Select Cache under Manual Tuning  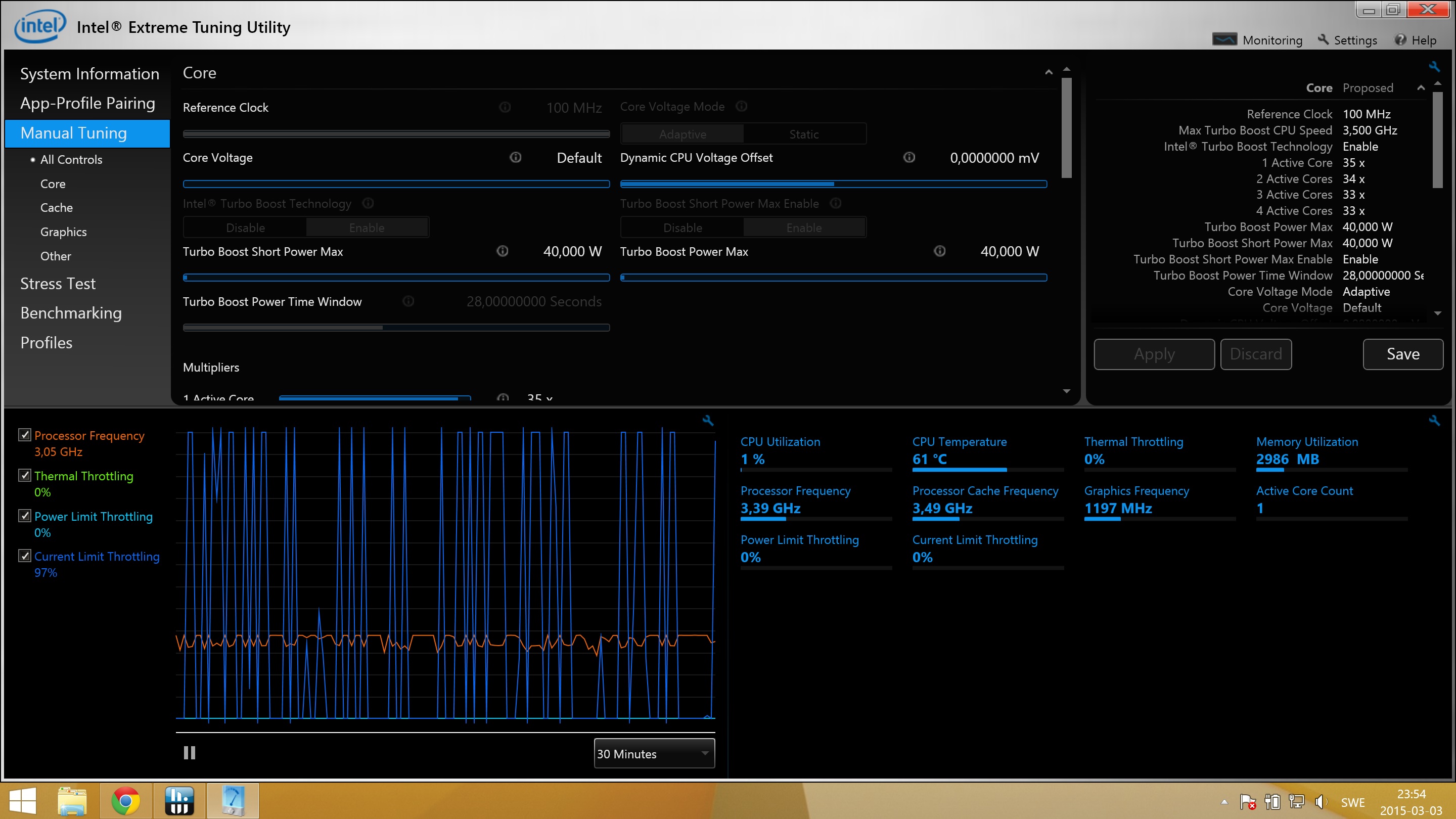tap(57, 207)
